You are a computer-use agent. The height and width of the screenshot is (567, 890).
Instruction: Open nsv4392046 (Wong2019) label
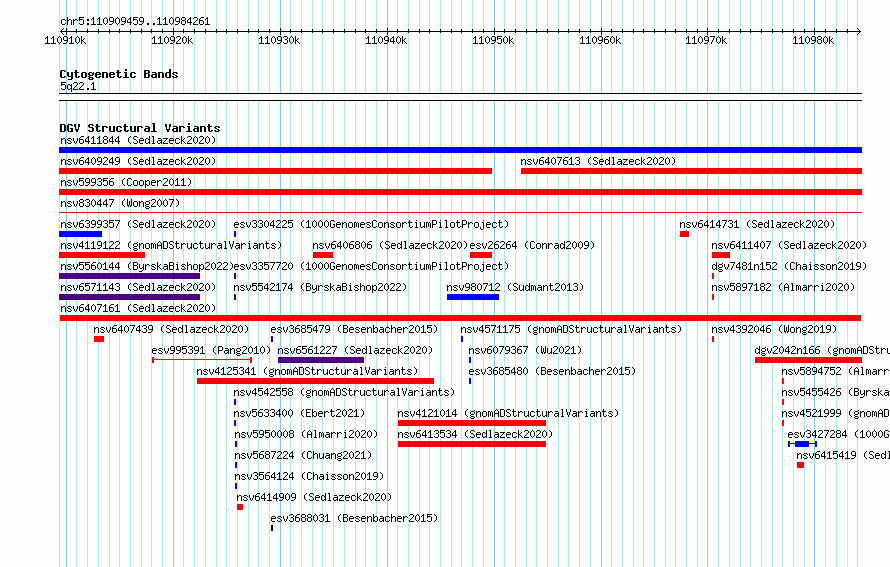click(774, 329)
